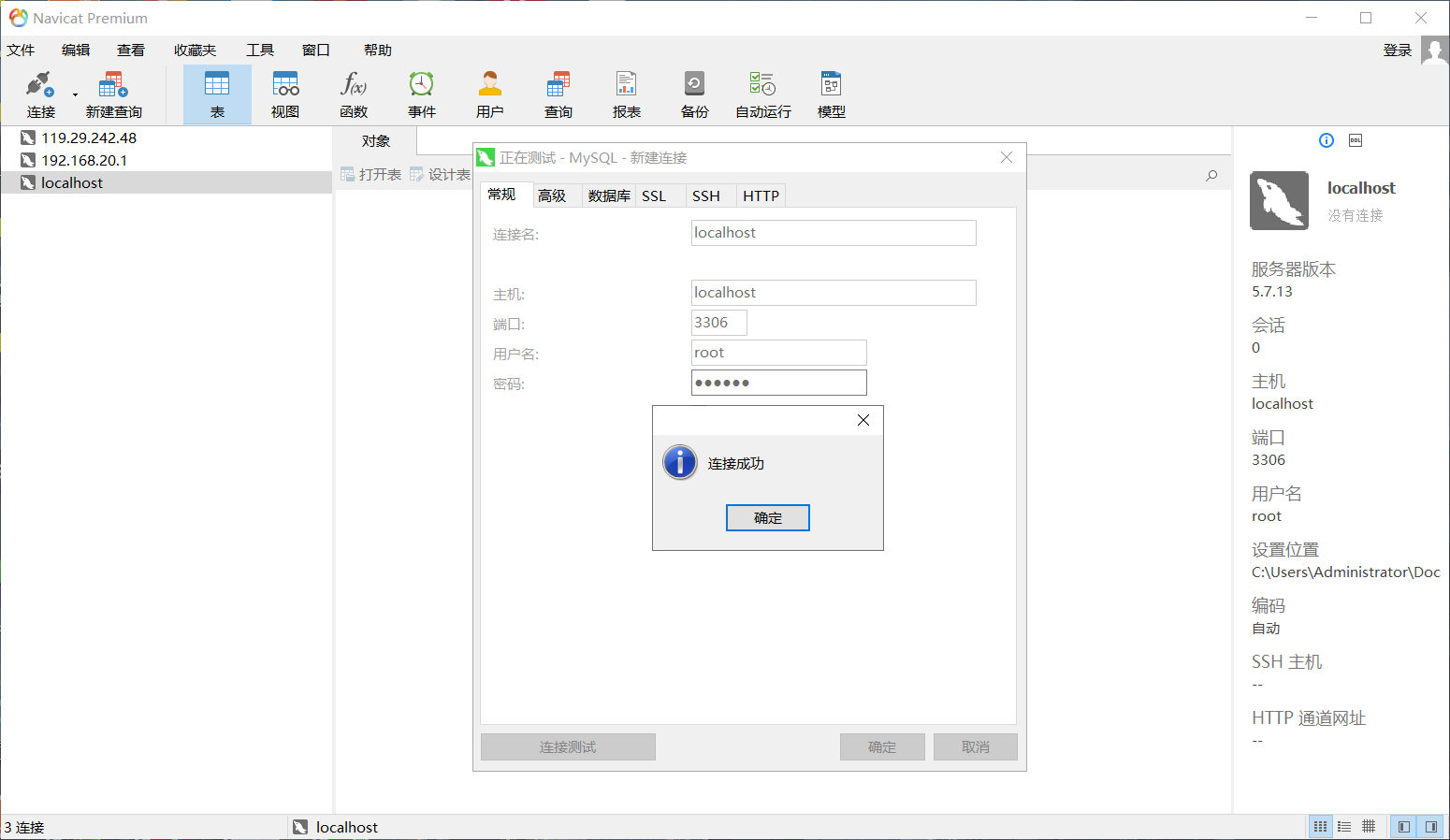Toggle the right information pane icon
This screenshot has height=840, width=1450.
point(1430,827)
